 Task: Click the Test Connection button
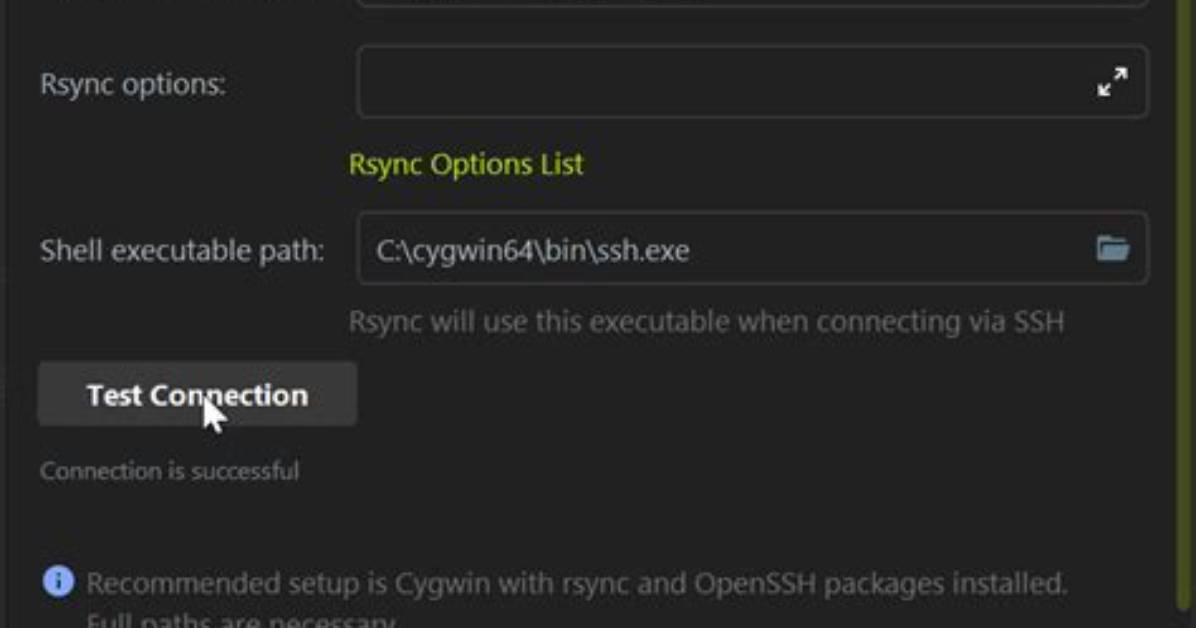pyautogui.click(x=198, y=395)
